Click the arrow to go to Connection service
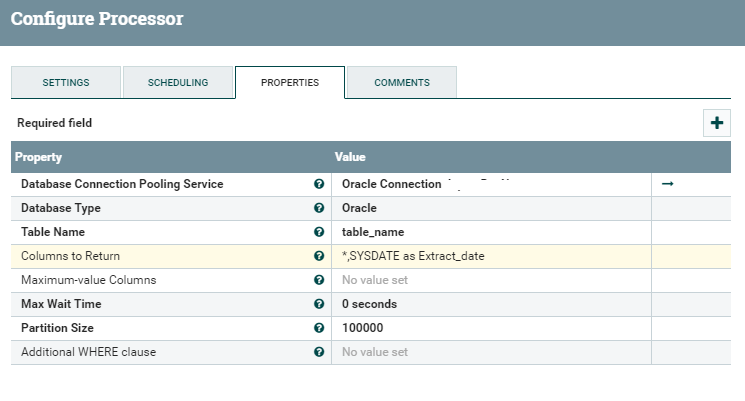 (x=668, y=184)
